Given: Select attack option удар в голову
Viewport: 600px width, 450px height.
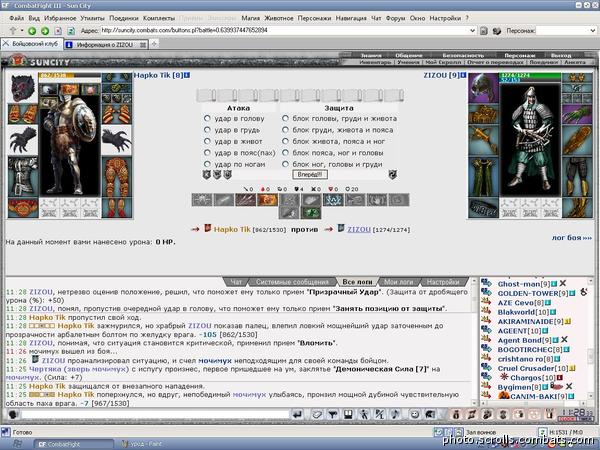Looking at the screenshot, I should click(x=207, y=118).
